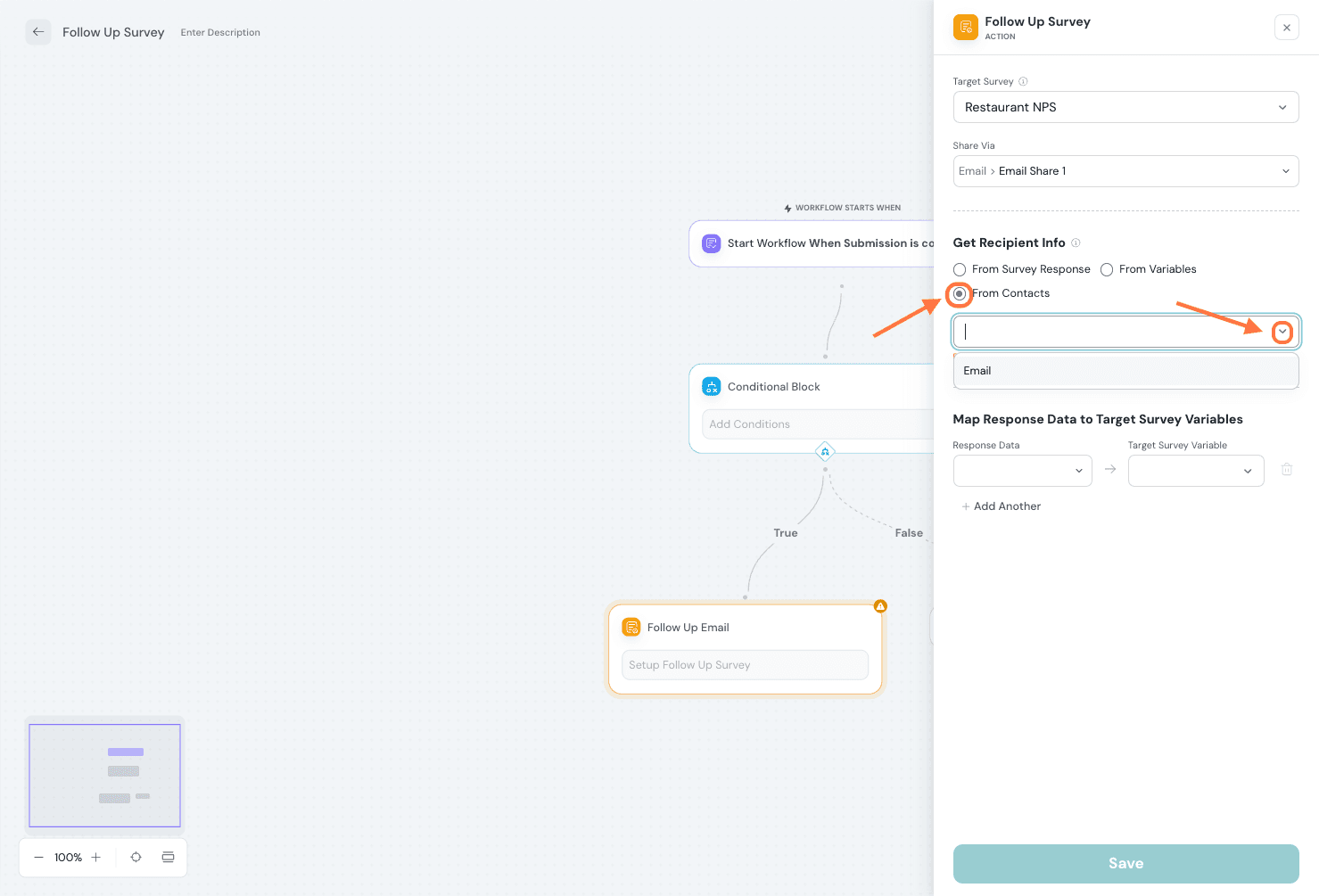Image resolution: width=1319 pixels, height=896 pixels.
Task: Click the Target Survey info icon
Action: [1023, 82]
